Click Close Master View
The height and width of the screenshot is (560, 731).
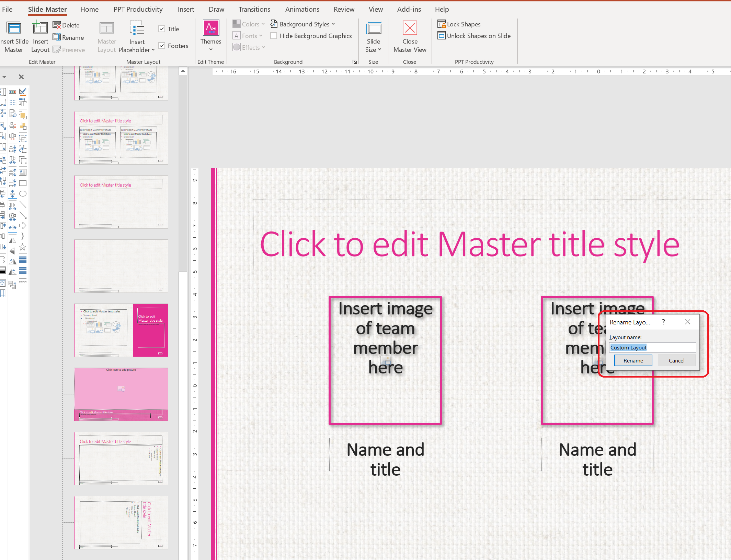tap(410, 37)
